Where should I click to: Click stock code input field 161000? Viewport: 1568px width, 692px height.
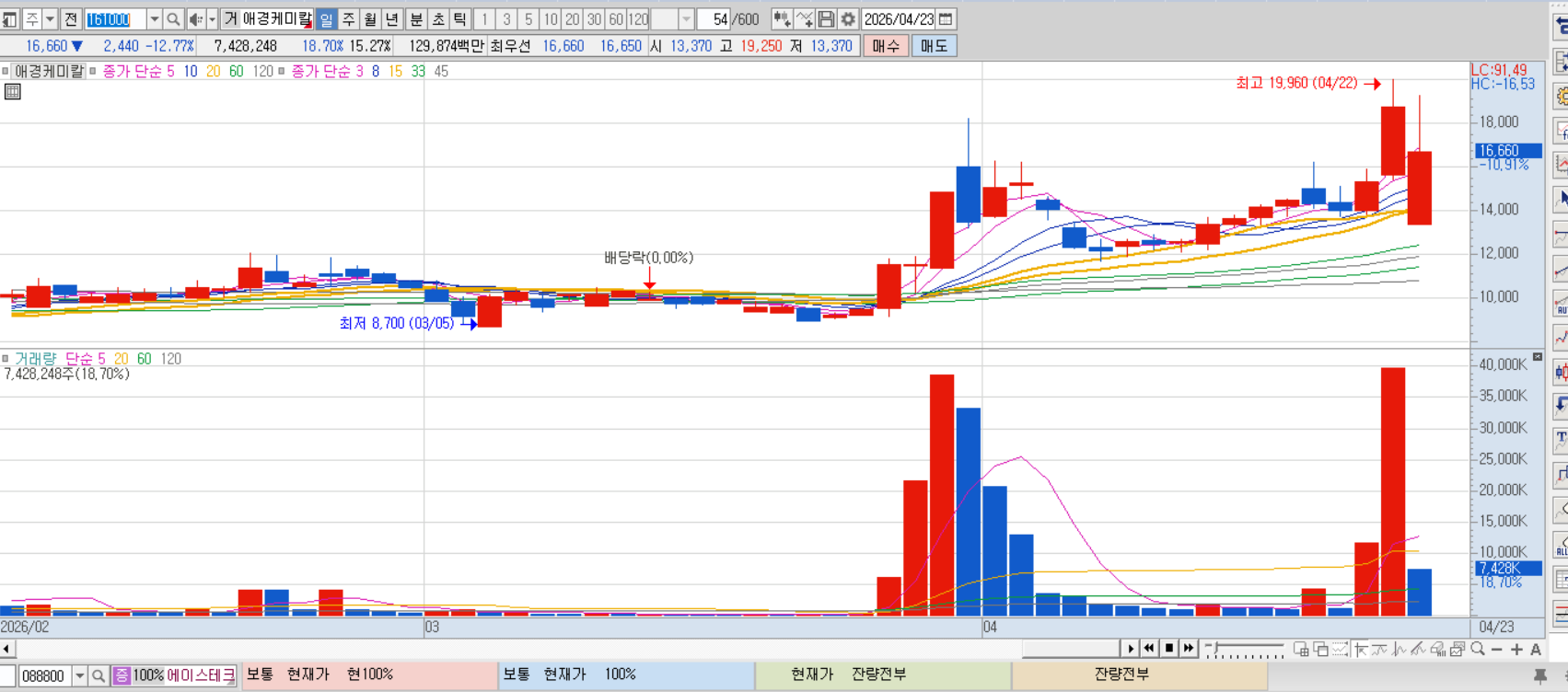click(x=116, y=19)
